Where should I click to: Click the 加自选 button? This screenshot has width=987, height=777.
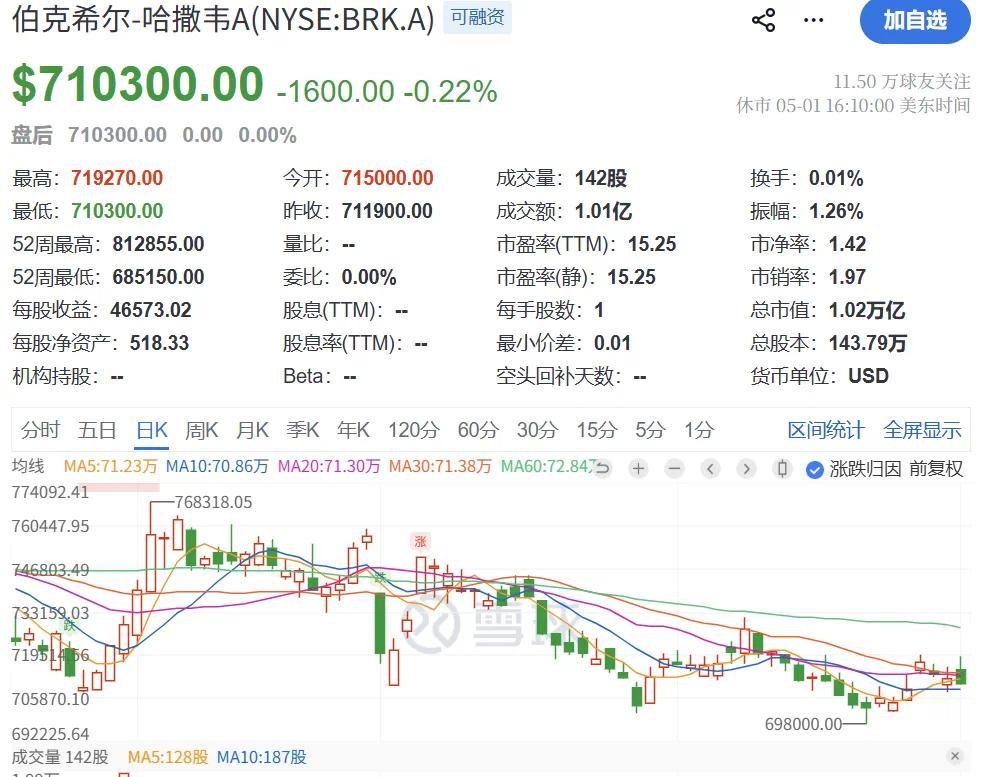[915, 21]
